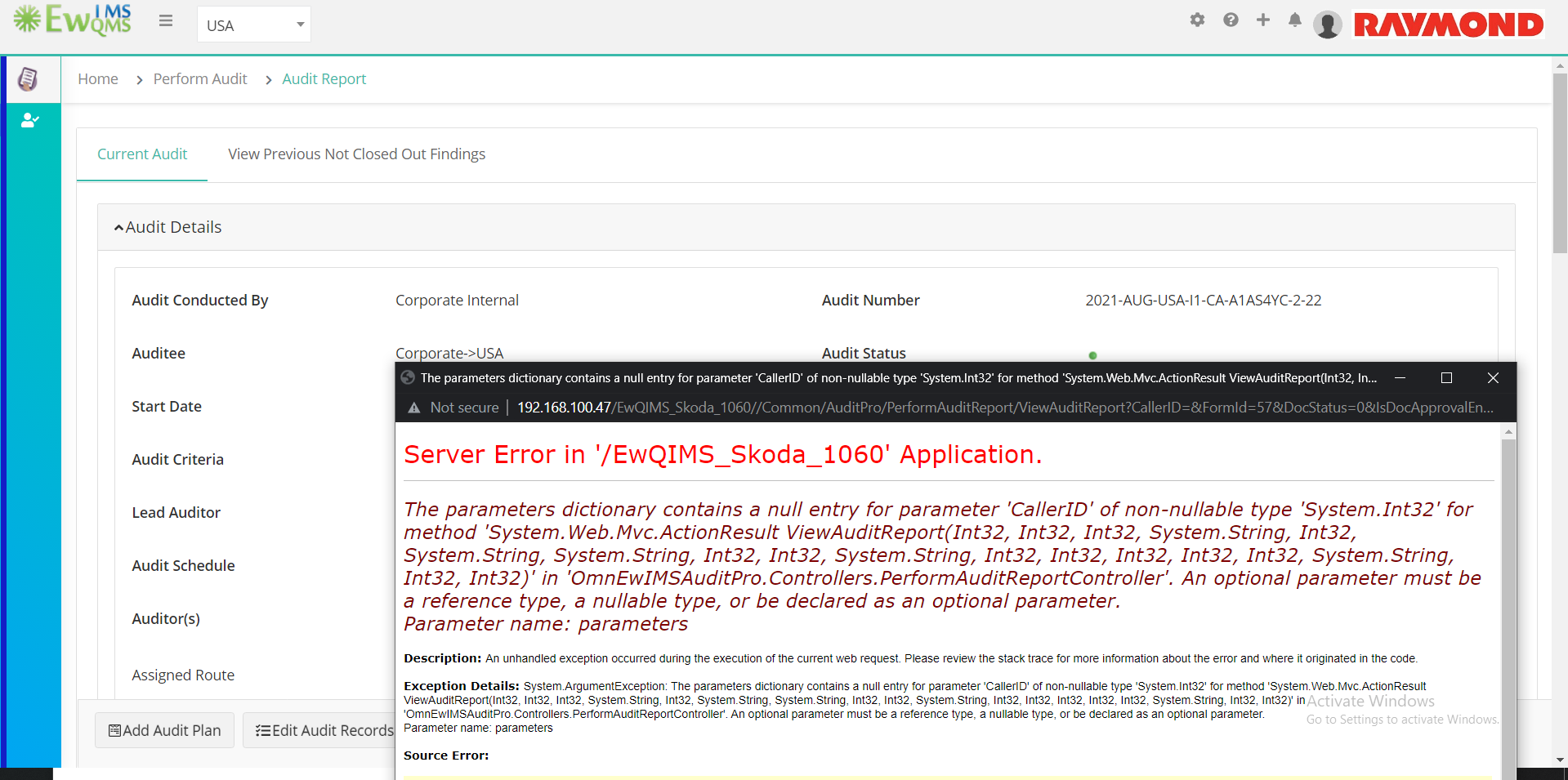Viewport: 1568px width, 780px height.
Task: Select the audit number 2021-AUG-USA-I1-CA-A1AS4YC-2-22
Action: tap(1203, 301)
